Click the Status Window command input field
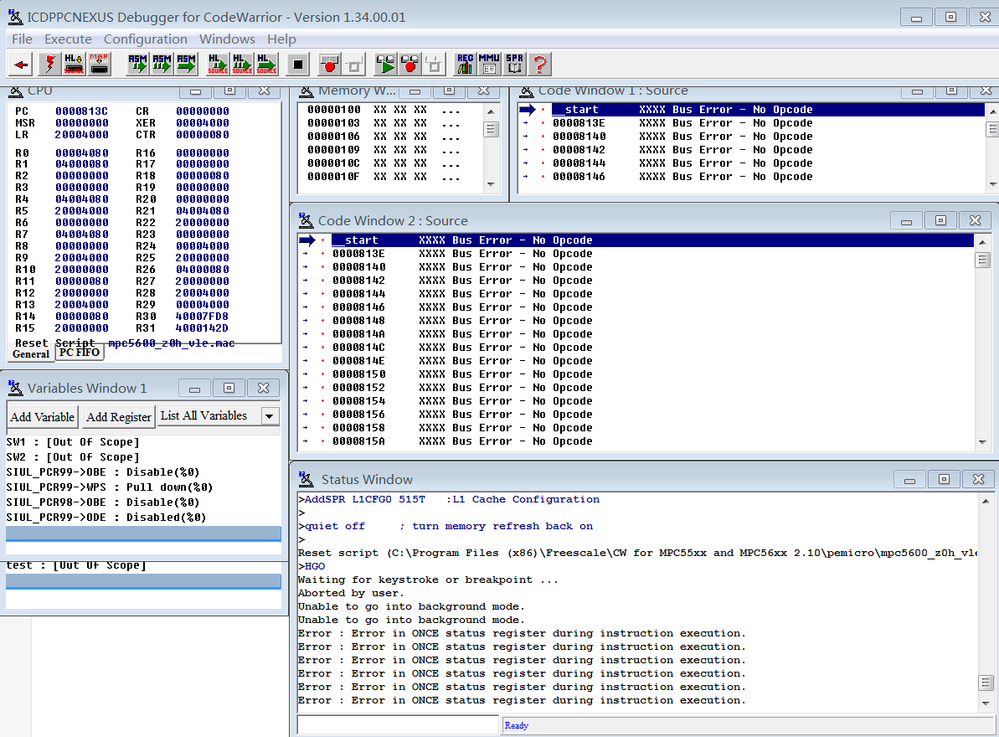The width and height of the screenshot is (999, 737). [397, 725]
